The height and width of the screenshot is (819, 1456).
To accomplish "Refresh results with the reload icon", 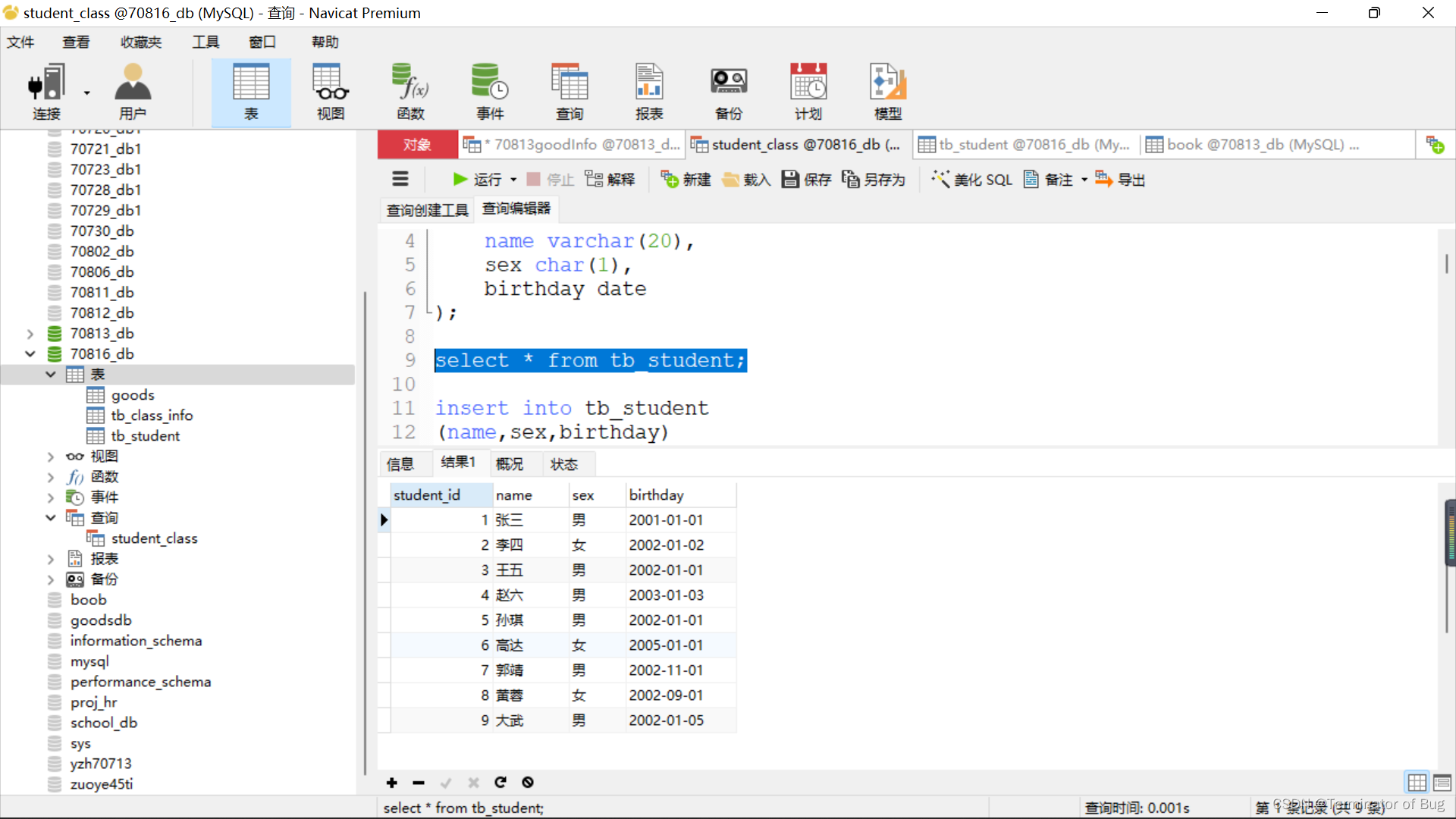I will pyautogui.click(x=500, y=783).
